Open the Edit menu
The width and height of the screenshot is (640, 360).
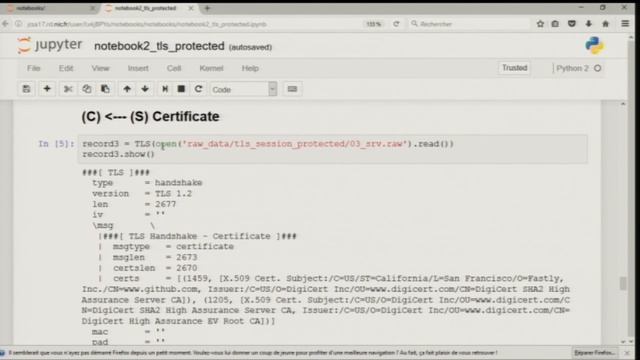[x=66, y=68]
